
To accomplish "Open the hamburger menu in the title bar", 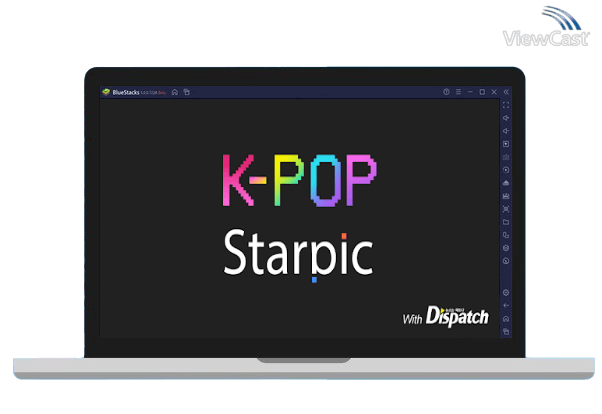I will pyautogui.click(x=458, y=92).
